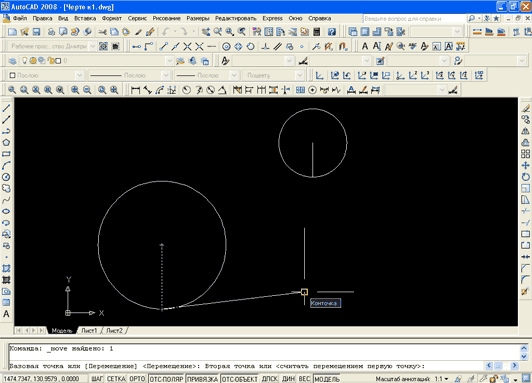This screenshot has width=532, height=383.
Task: Click the МОДЕЛЬ status bar button
Action: point(327,379)
